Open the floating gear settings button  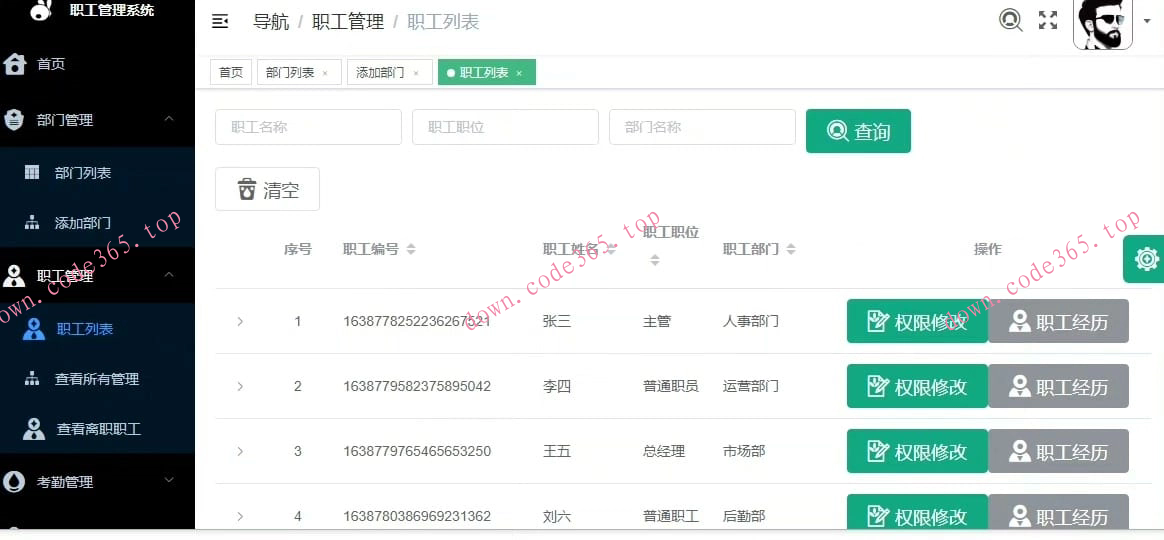pos(1146,259)
